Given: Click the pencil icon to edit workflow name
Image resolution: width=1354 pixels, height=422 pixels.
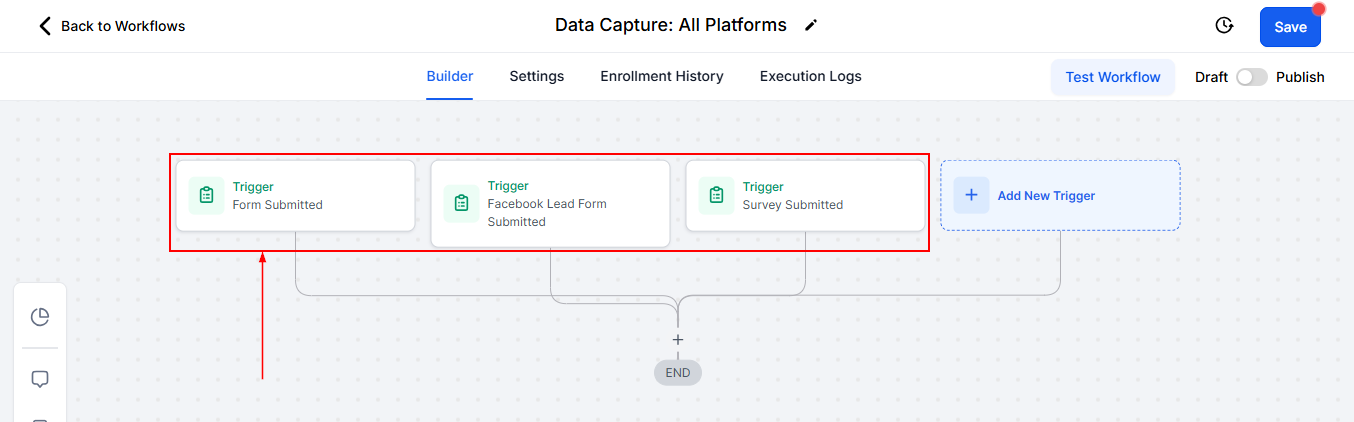Looking at the screenshot, I should [x=811, y=26].
